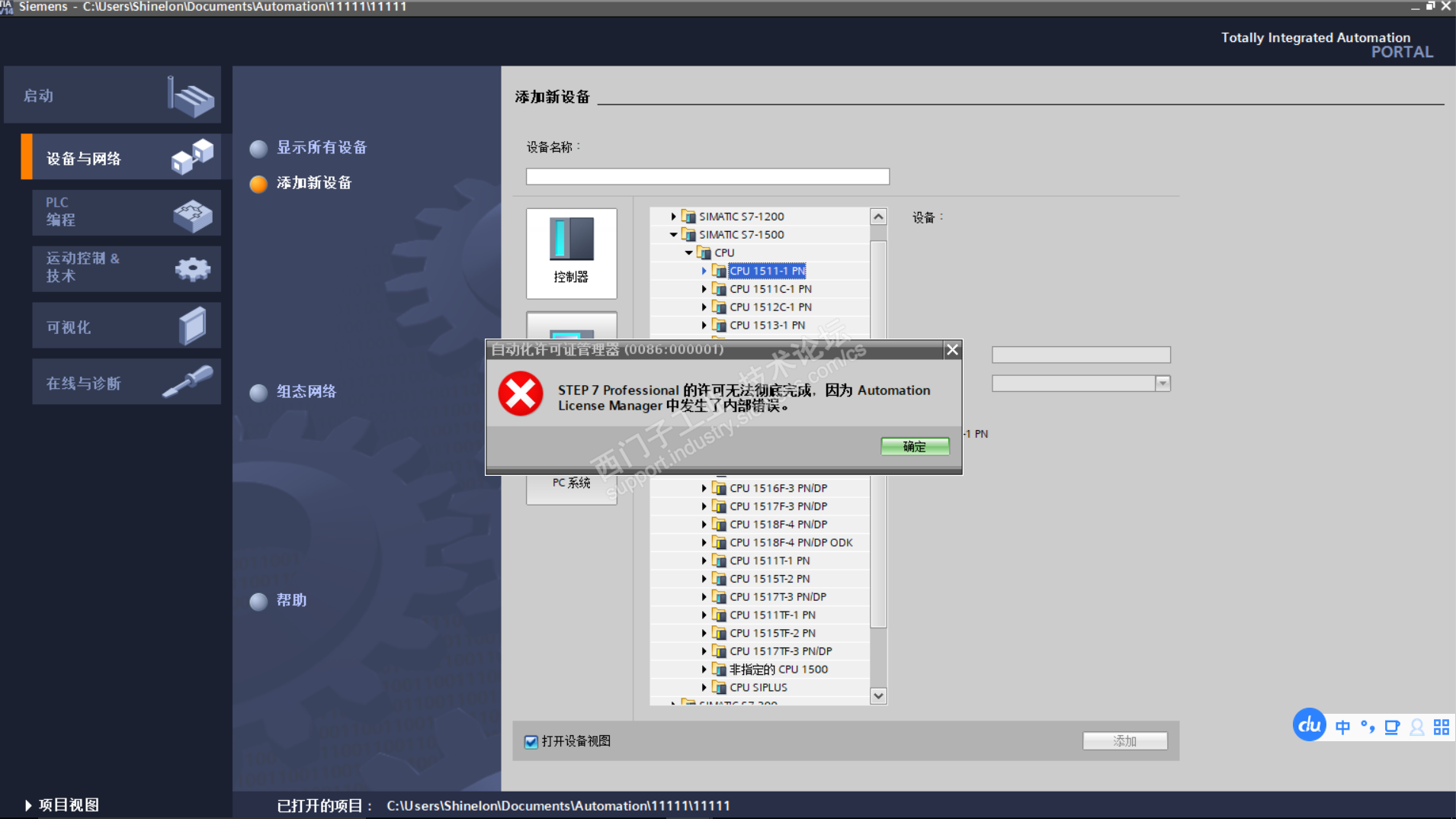Select the 添加新设备 option
The image size is (1456, 819).
(x=313, y=183)
